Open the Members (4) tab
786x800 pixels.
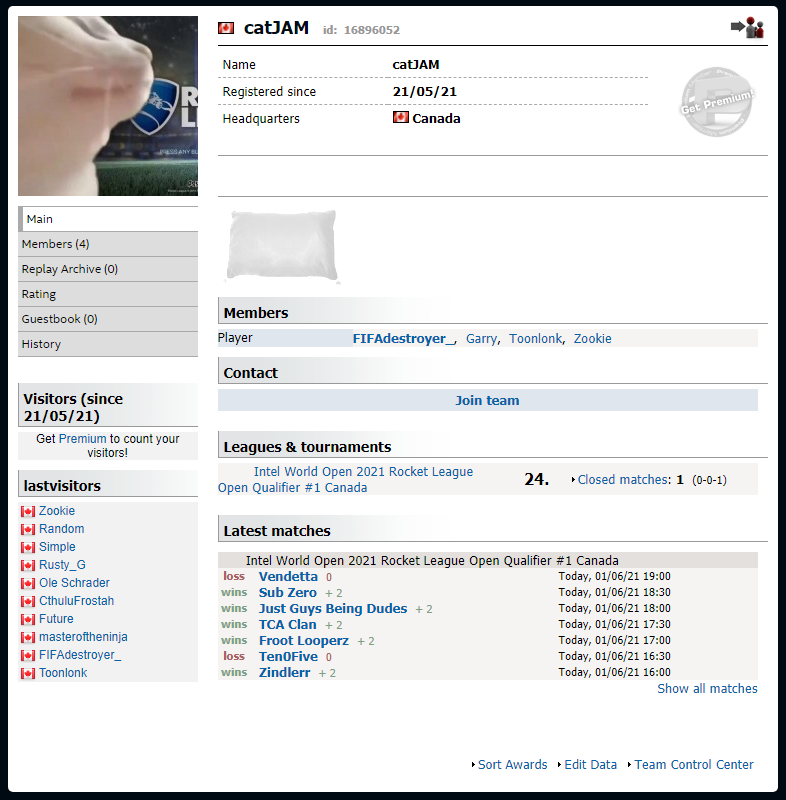tap(108, 244)
